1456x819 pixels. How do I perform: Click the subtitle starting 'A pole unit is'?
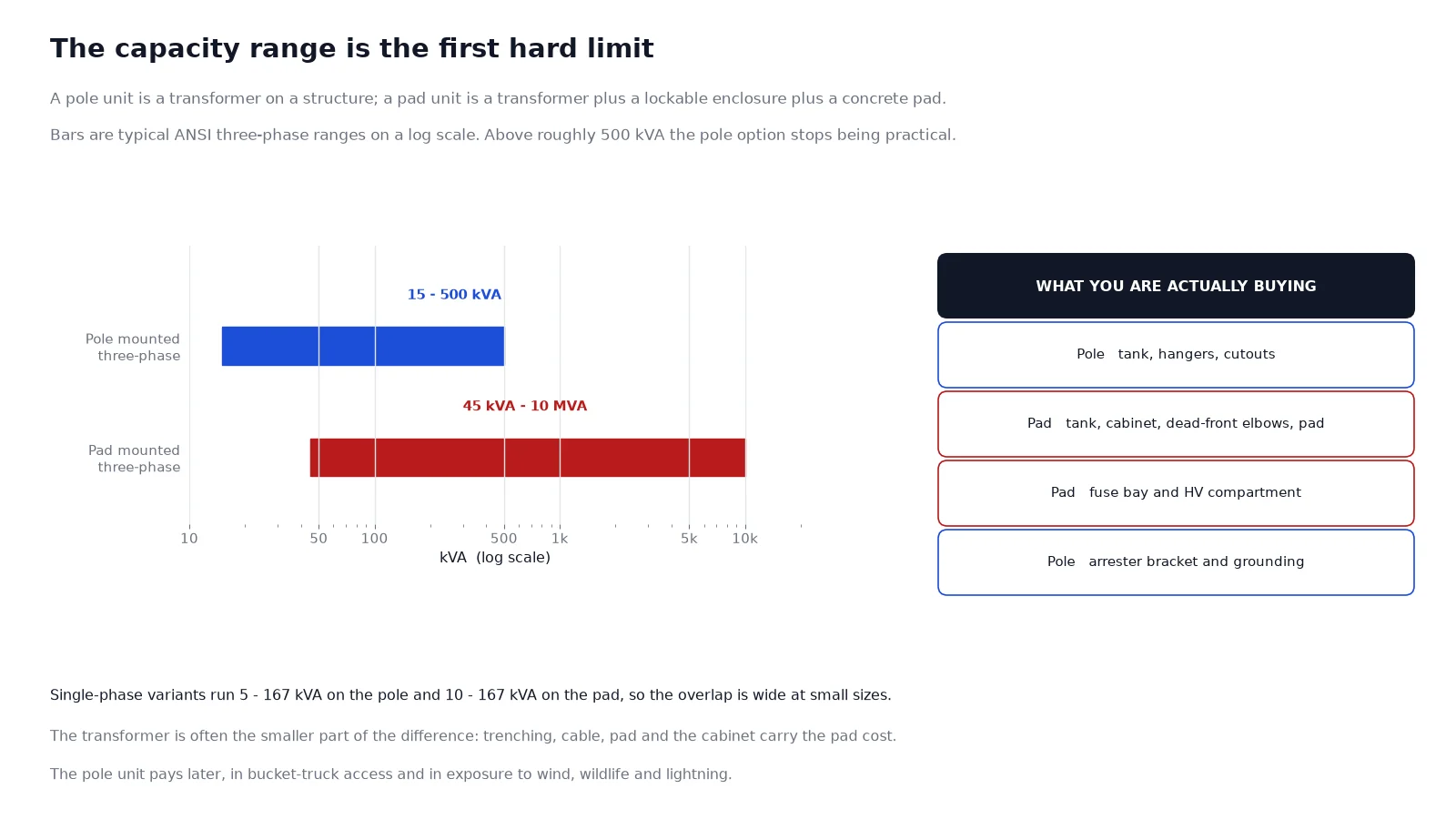coord(498,98)
